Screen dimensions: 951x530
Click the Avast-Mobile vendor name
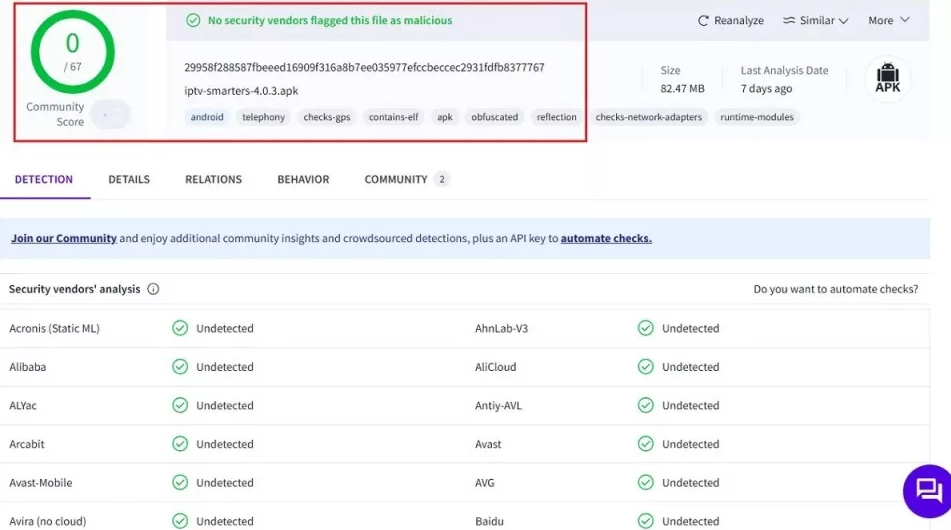coord(41,483)
